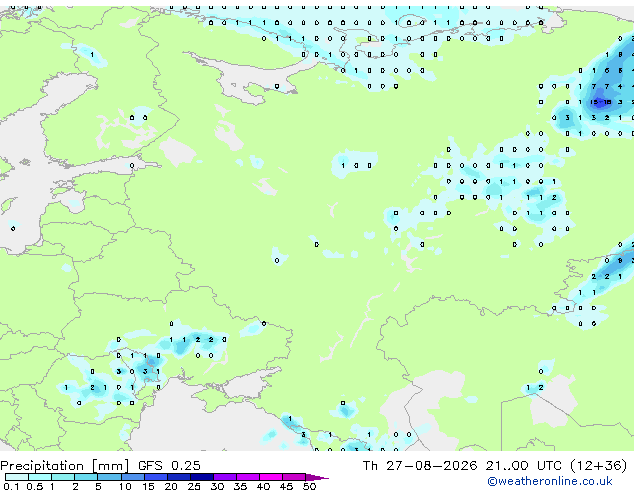Image resolution: width=634 pixels, height=490 pixels.
Task: Click the legend value label '25'
Action: click(194, 486)
